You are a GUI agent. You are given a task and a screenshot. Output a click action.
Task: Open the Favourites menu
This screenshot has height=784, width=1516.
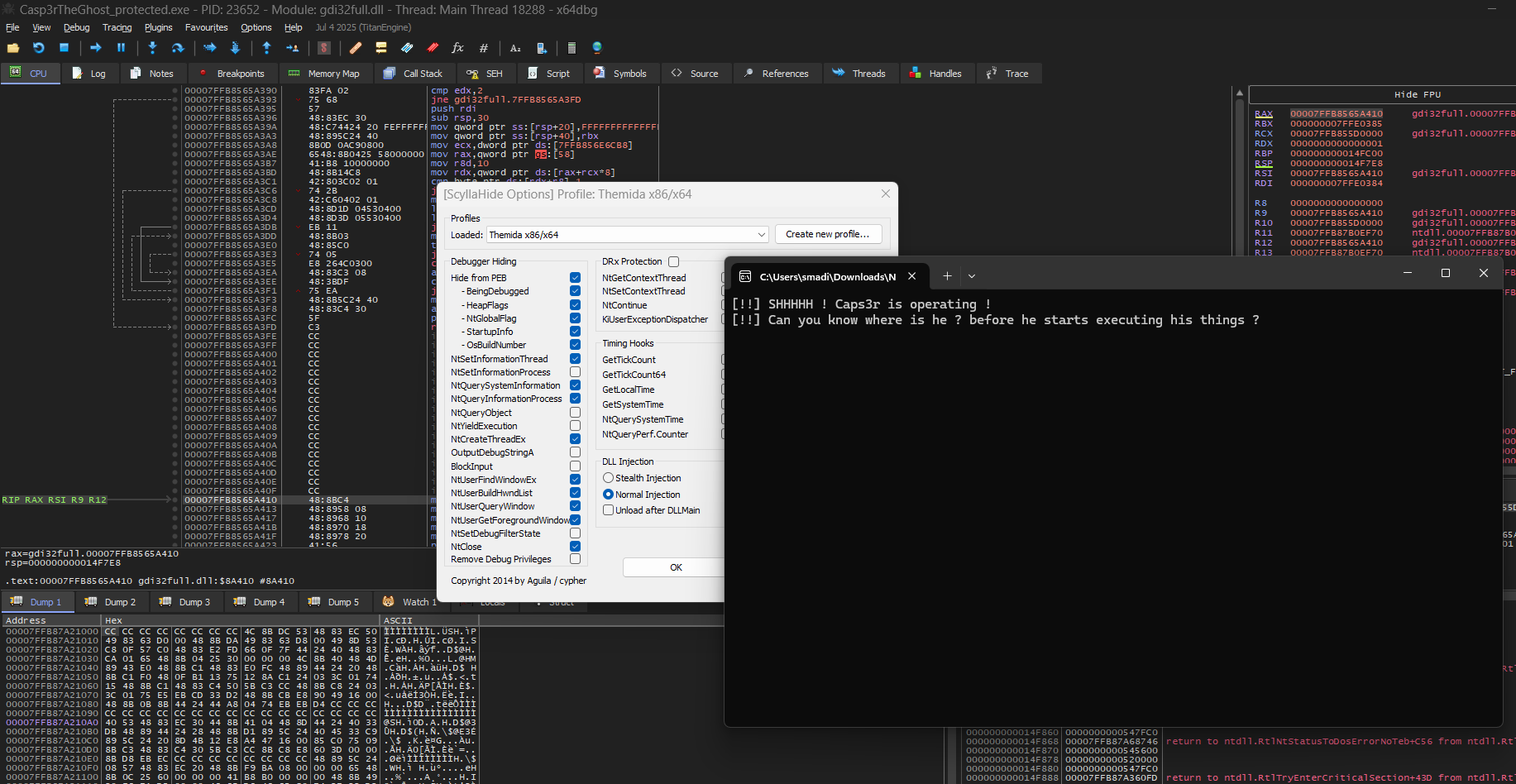coord(206,27)
